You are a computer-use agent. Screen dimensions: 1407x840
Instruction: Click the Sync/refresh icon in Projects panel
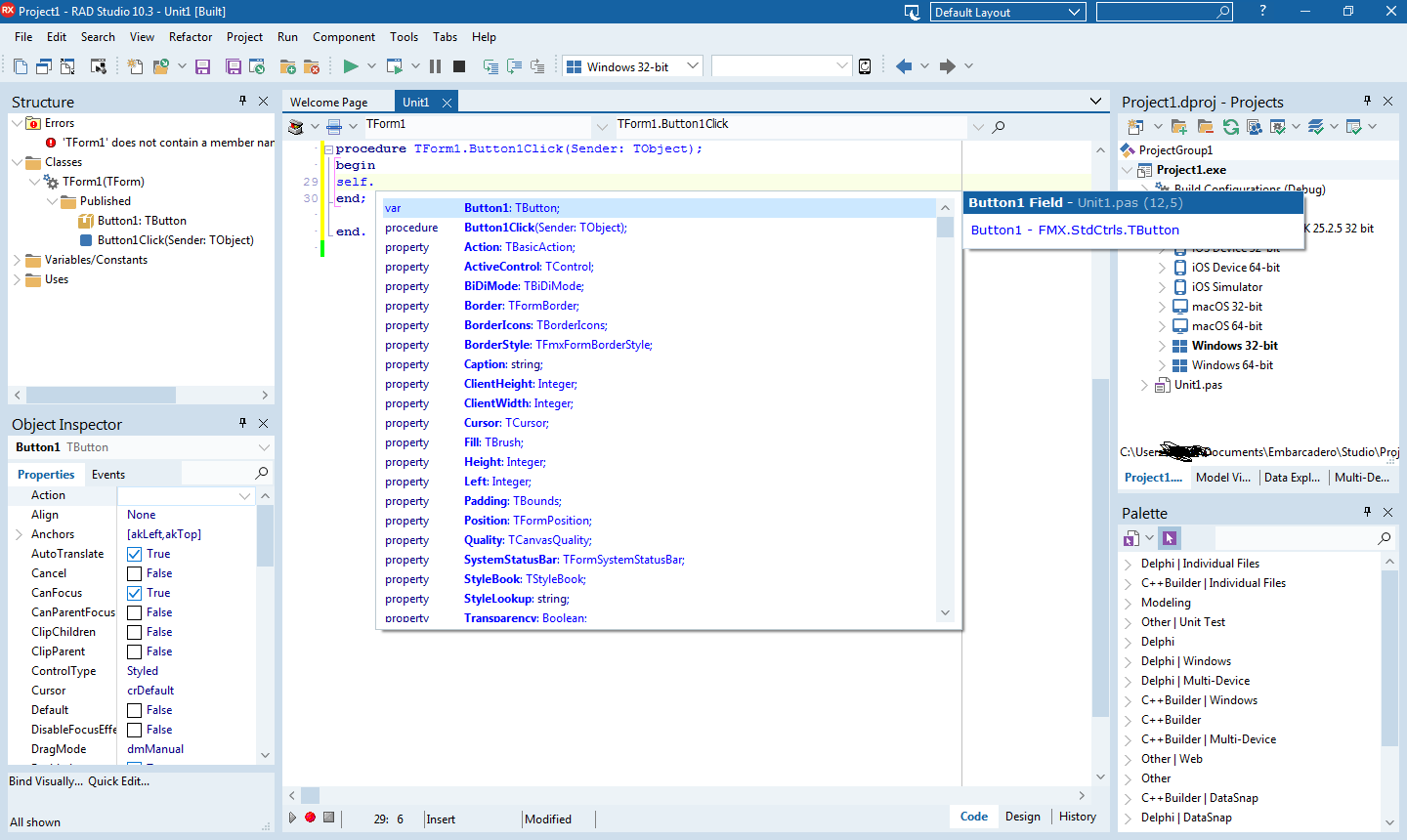[1231, 127]
